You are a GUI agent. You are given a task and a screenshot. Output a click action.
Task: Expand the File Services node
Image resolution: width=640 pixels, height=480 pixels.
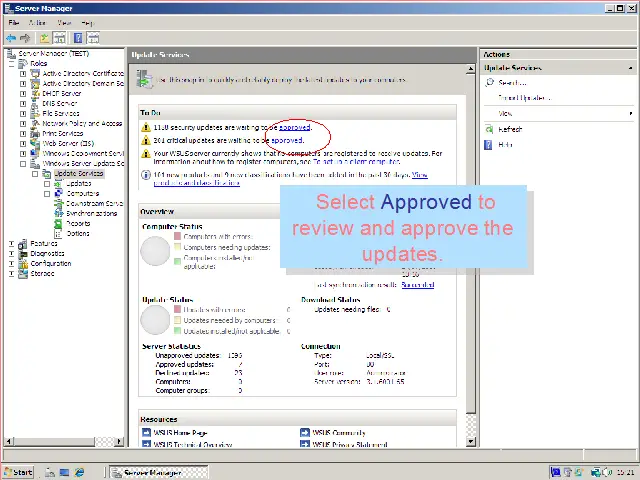coord(23,114)
